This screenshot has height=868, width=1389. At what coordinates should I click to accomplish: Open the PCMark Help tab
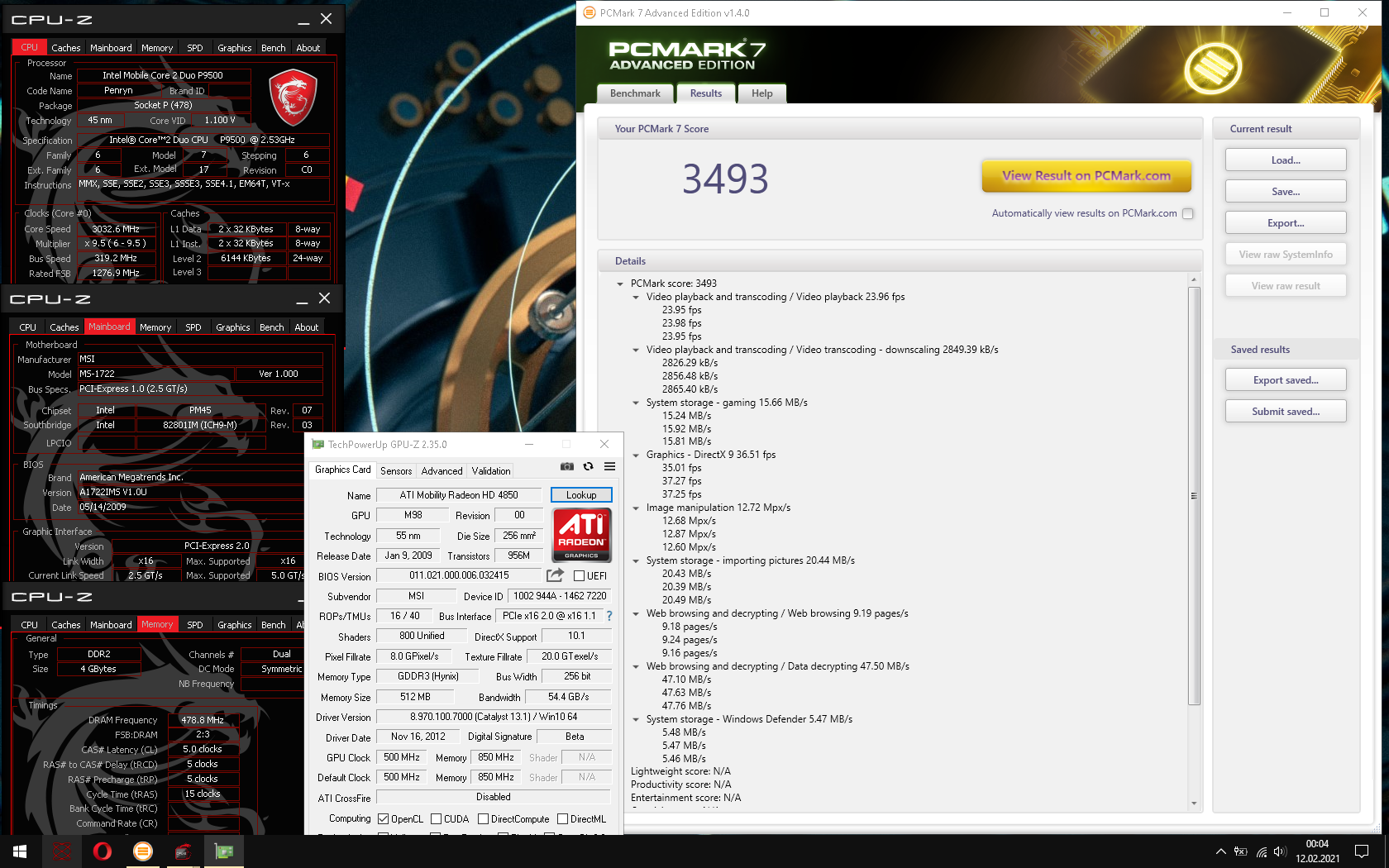tap(762, 93)
